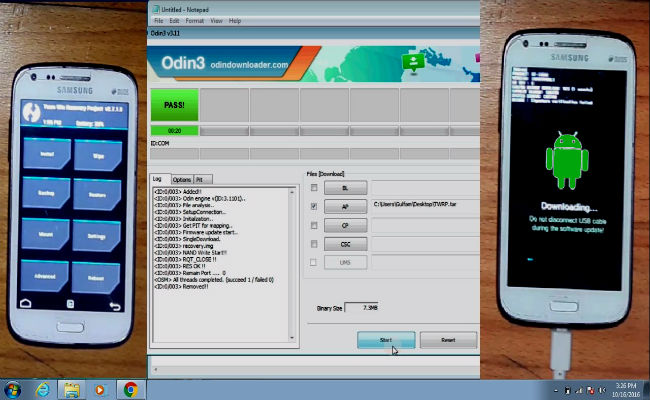This screenshot has width=650, height=400.
Task: Switch to the Pit tab in Odin
Action: point(203,179)
